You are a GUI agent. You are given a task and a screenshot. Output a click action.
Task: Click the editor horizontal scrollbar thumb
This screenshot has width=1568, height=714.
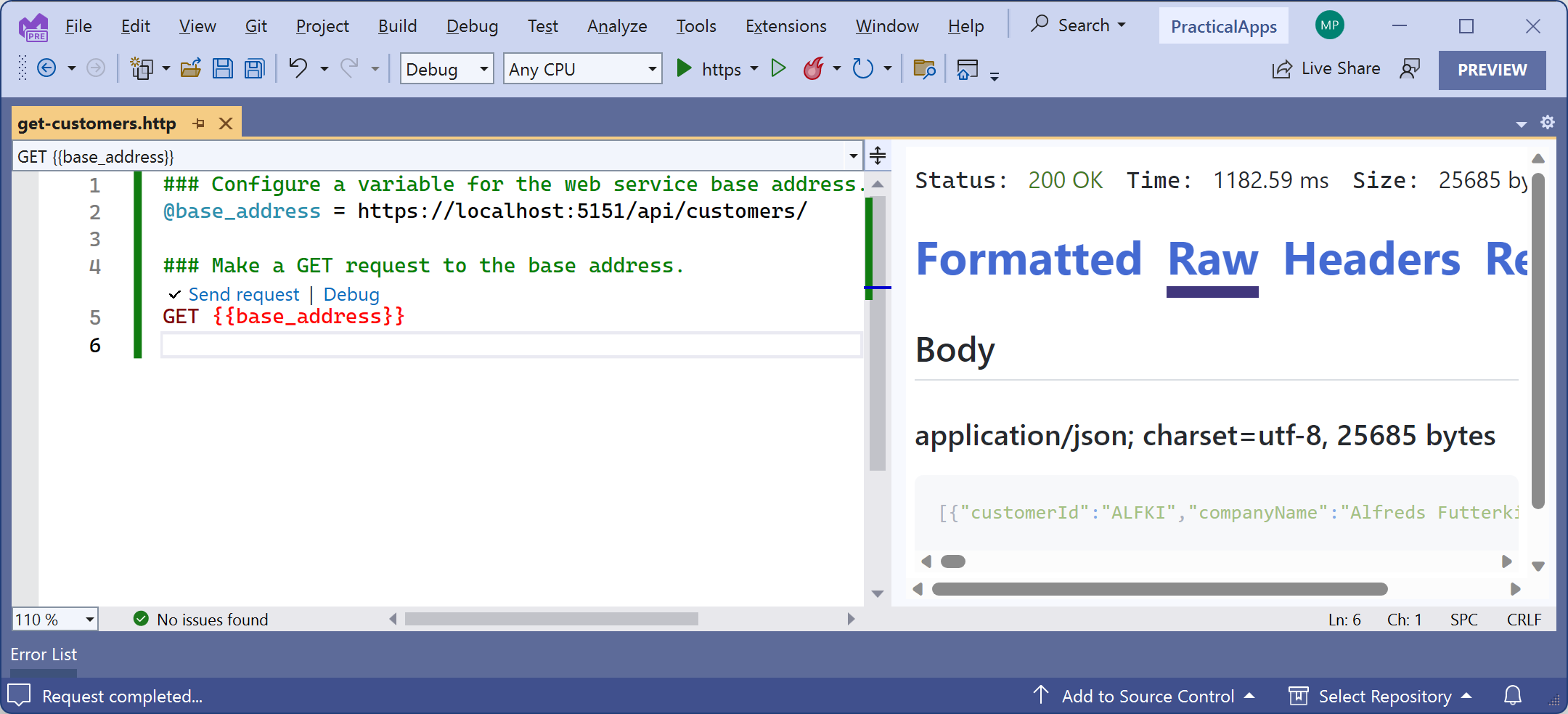551,619
